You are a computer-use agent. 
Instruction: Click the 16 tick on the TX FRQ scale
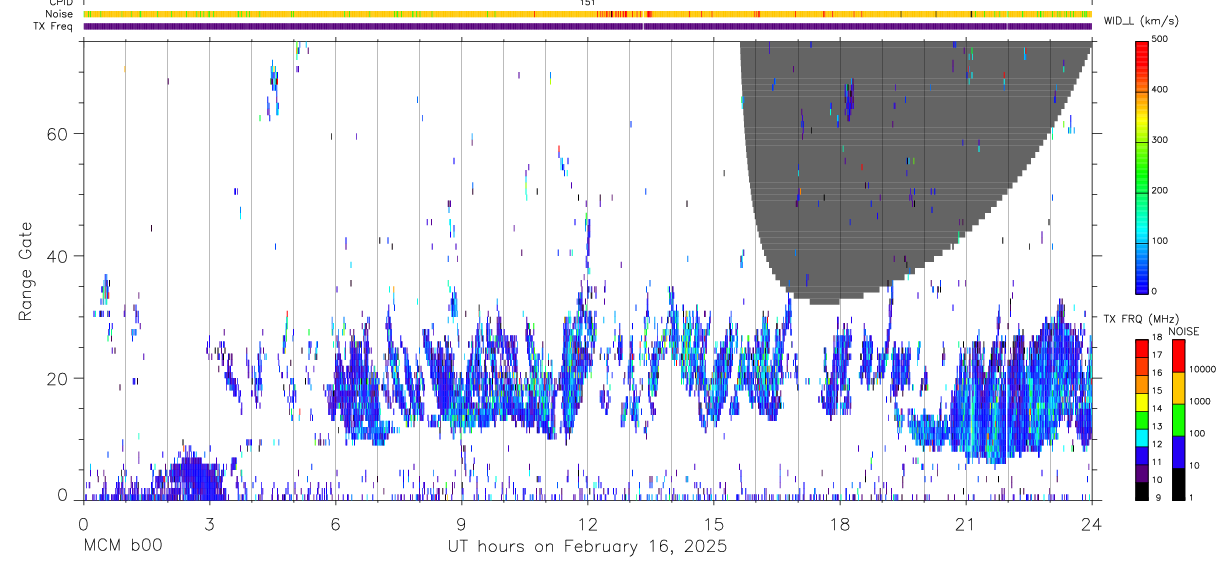pos(1157,373)
